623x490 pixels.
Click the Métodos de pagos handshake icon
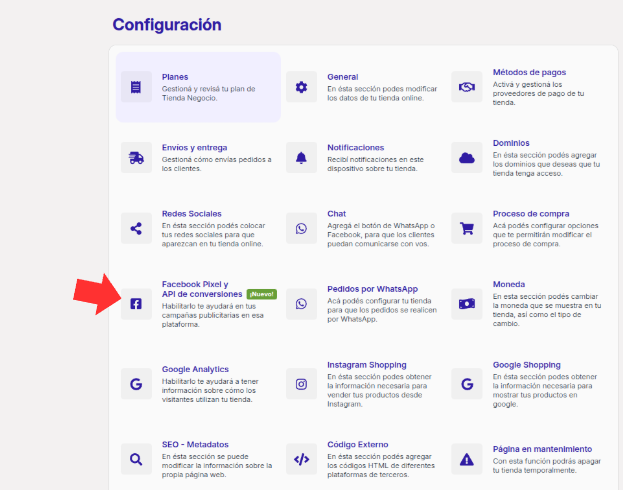[467, 87]
